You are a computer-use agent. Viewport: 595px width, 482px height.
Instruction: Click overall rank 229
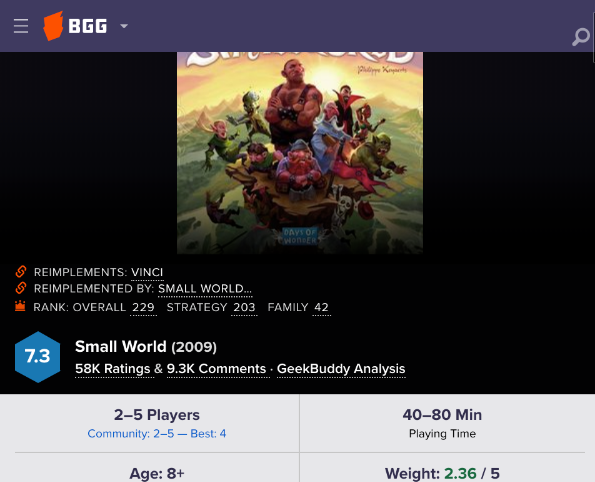point(143,307)
